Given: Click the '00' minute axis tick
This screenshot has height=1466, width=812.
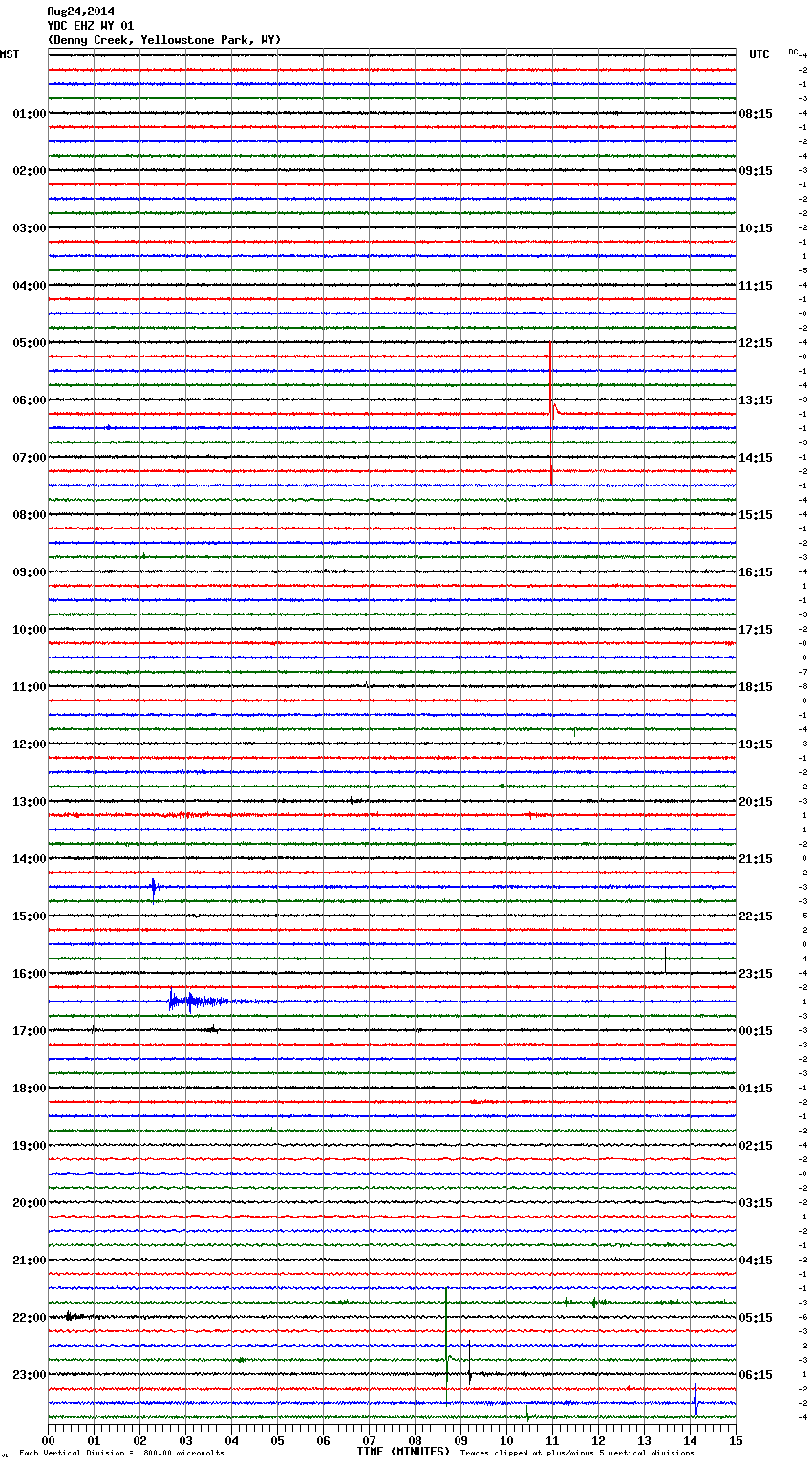Looking at the screenshot, I should [x=49, y=1440].
